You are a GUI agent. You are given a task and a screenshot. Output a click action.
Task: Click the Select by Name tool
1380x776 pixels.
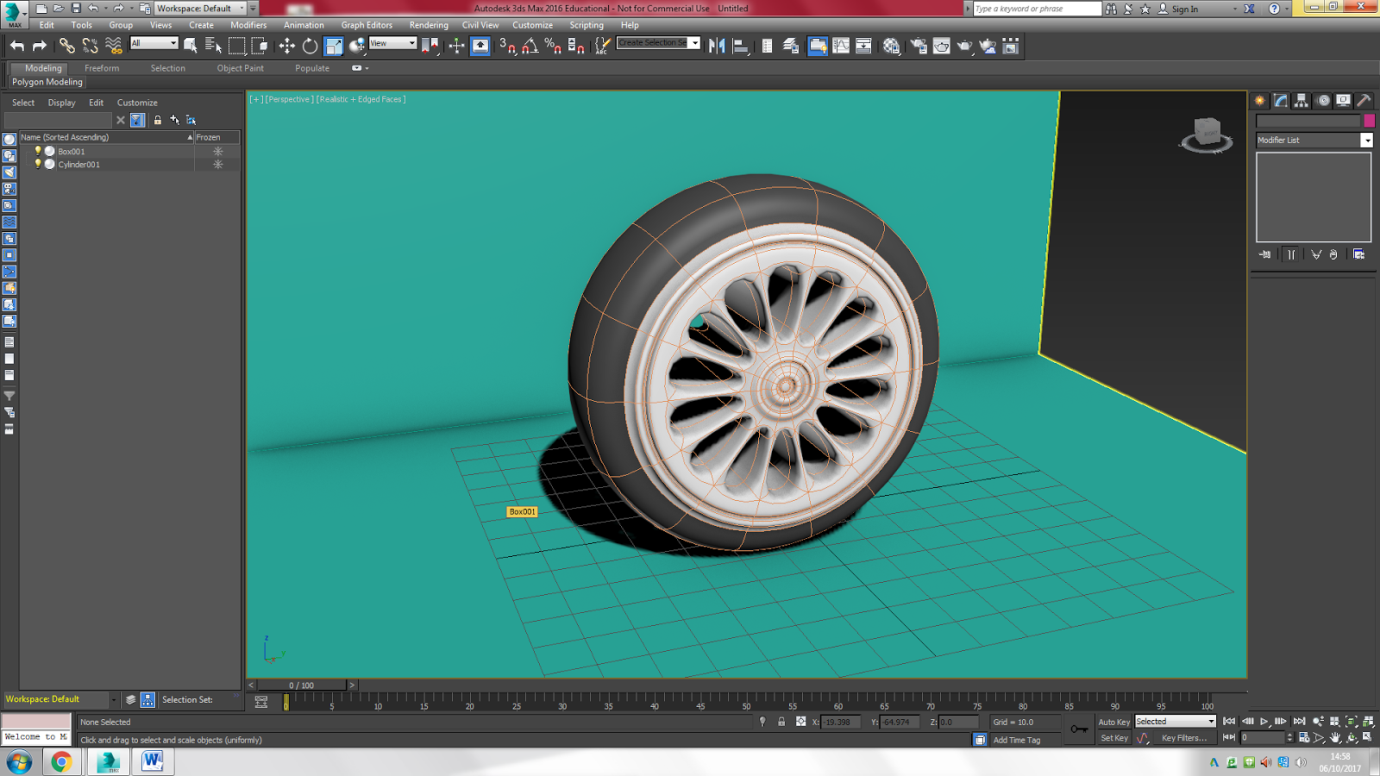pyautogui.click(x=213, y=45)
